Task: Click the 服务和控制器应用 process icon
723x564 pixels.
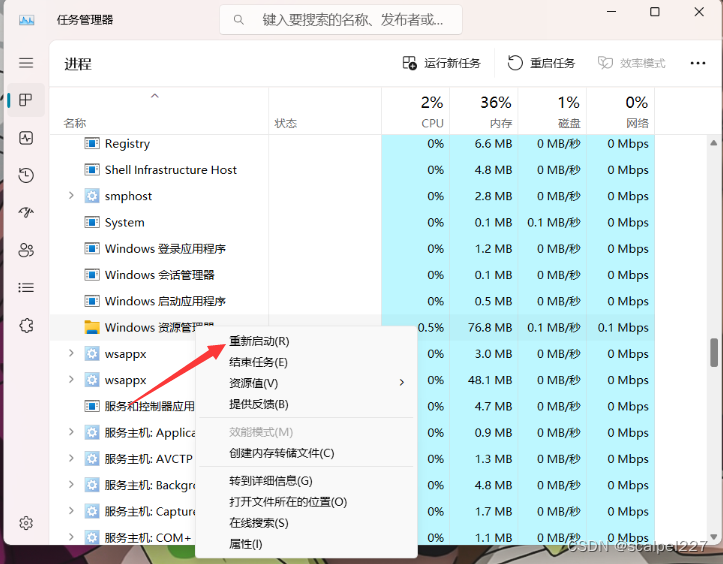Action: pos(92,406)
